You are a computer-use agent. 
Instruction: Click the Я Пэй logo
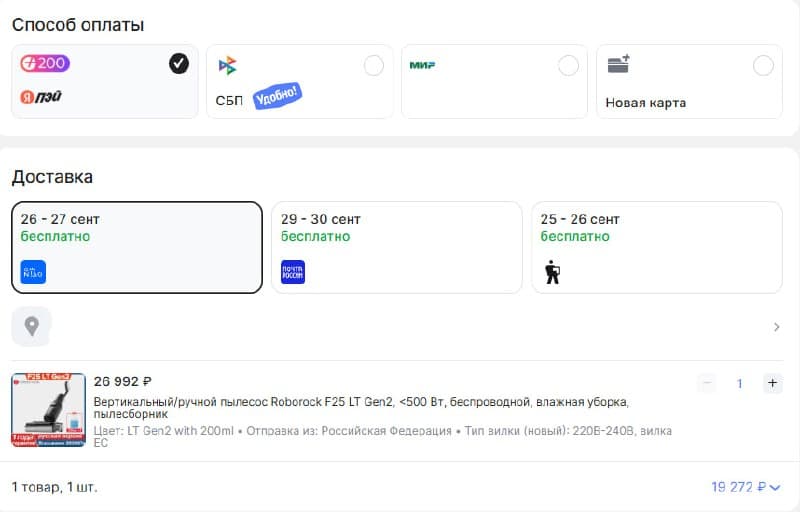pos(41,96)
